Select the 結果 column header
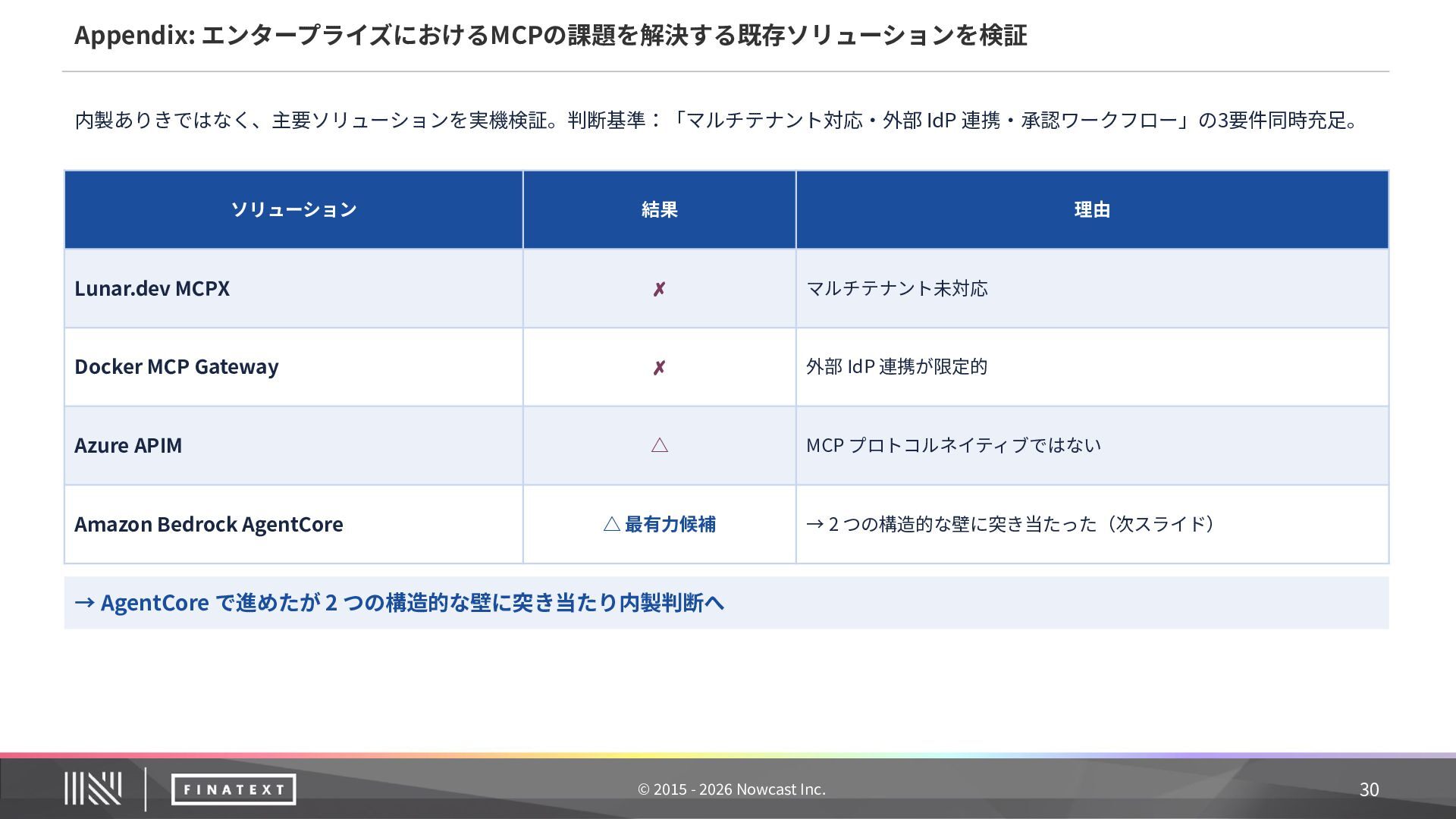The height and width of the screenshot is (819, 1456). (659, 210)
